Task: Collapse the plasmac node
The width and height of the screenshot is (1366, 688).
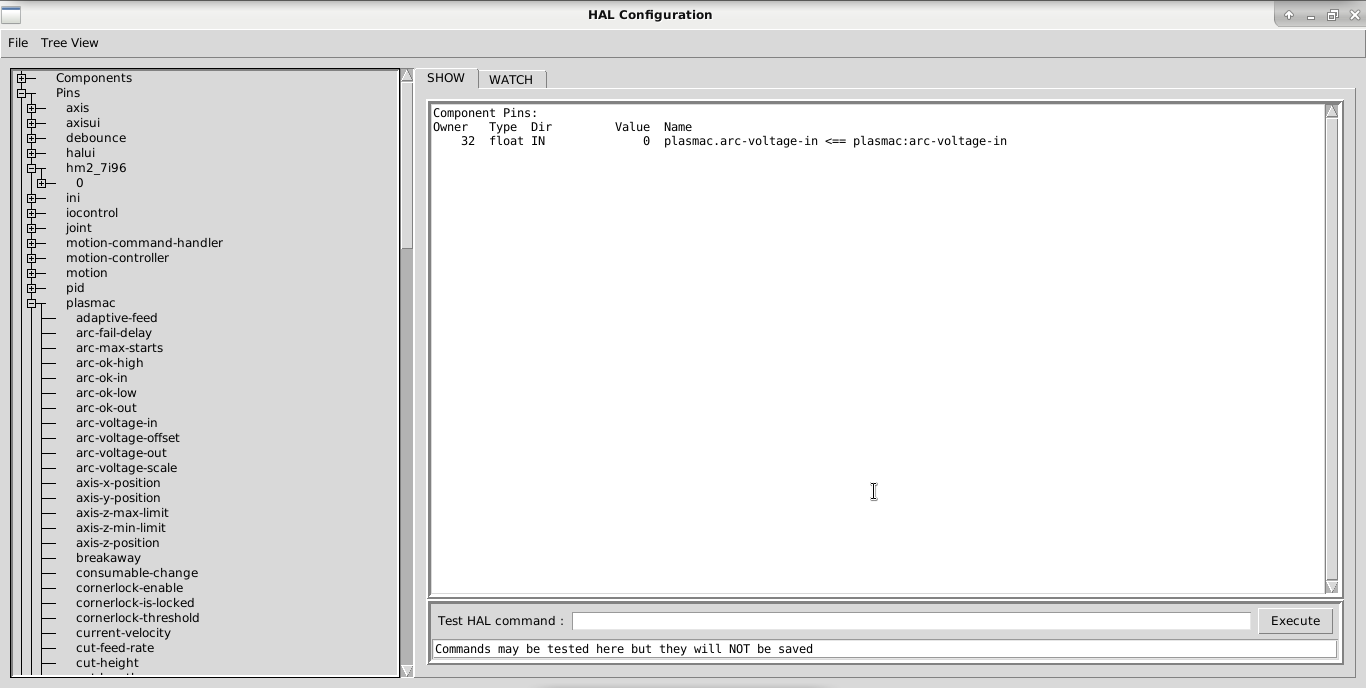Action: point(32,303)
